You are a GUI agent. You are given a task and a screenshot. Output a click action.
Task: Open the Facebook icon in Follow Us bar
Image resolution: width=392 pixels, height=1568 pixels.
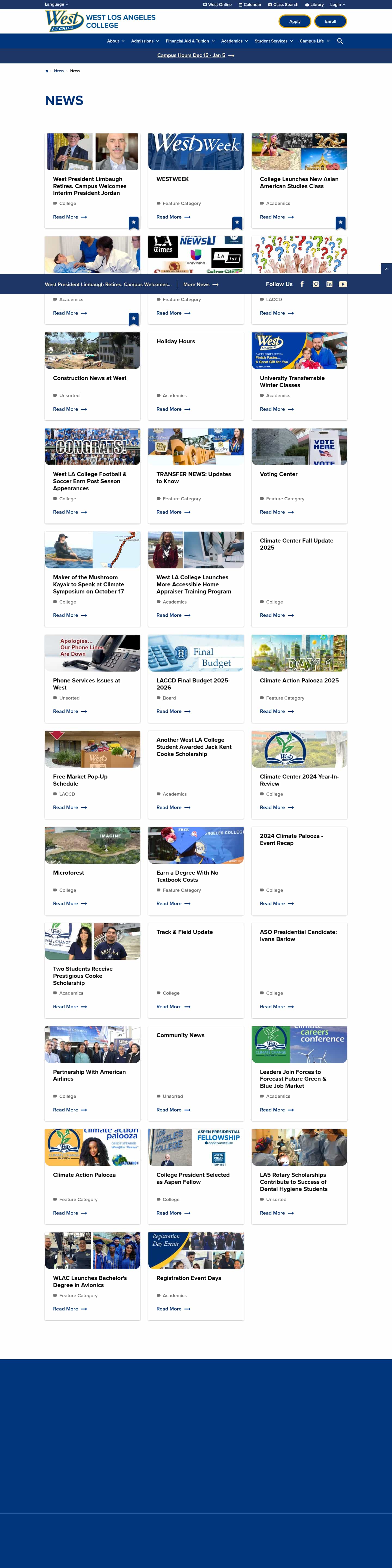302,284
